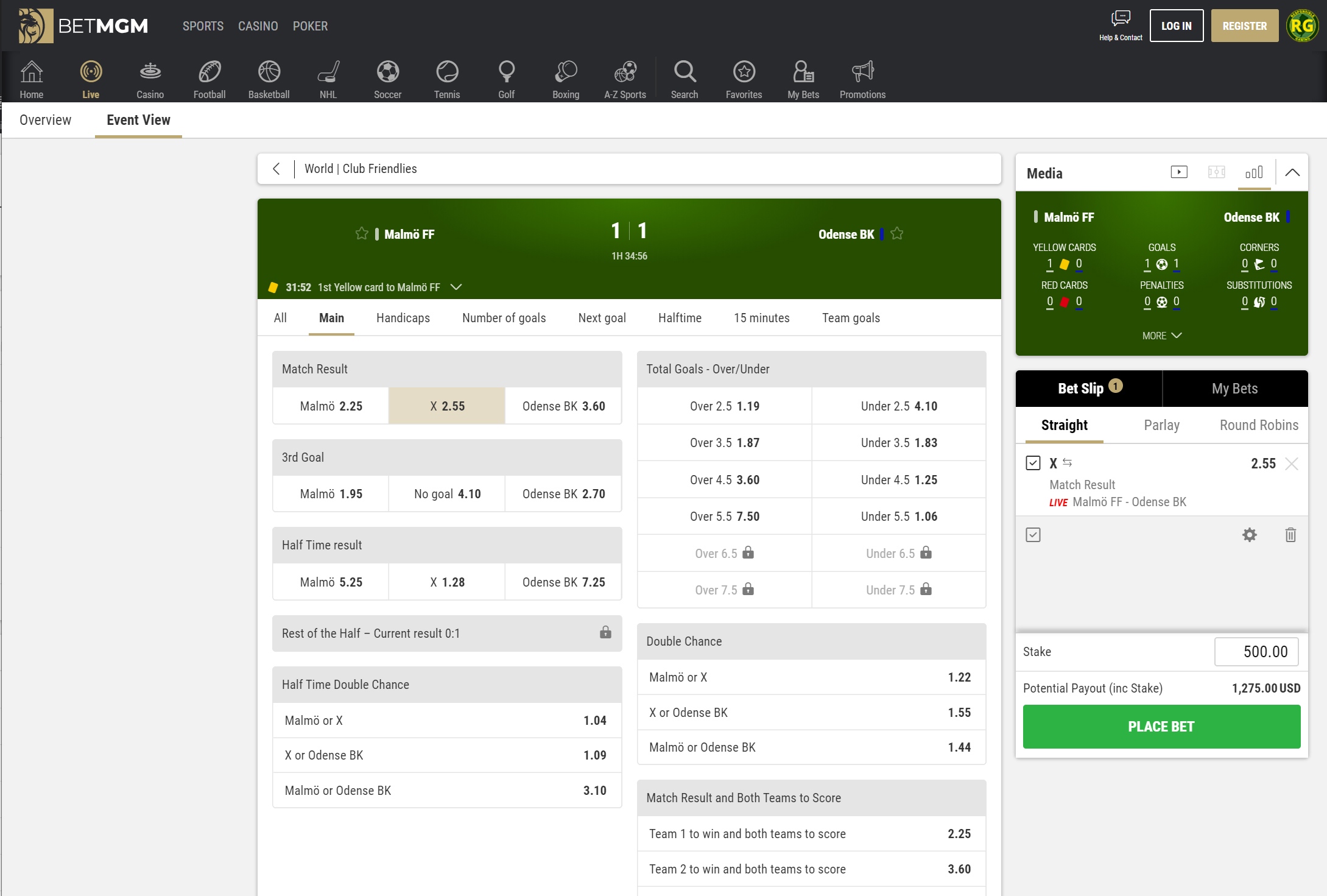
Task: Click the Responsible Gaming RG badge
Action: point(1302,26)
